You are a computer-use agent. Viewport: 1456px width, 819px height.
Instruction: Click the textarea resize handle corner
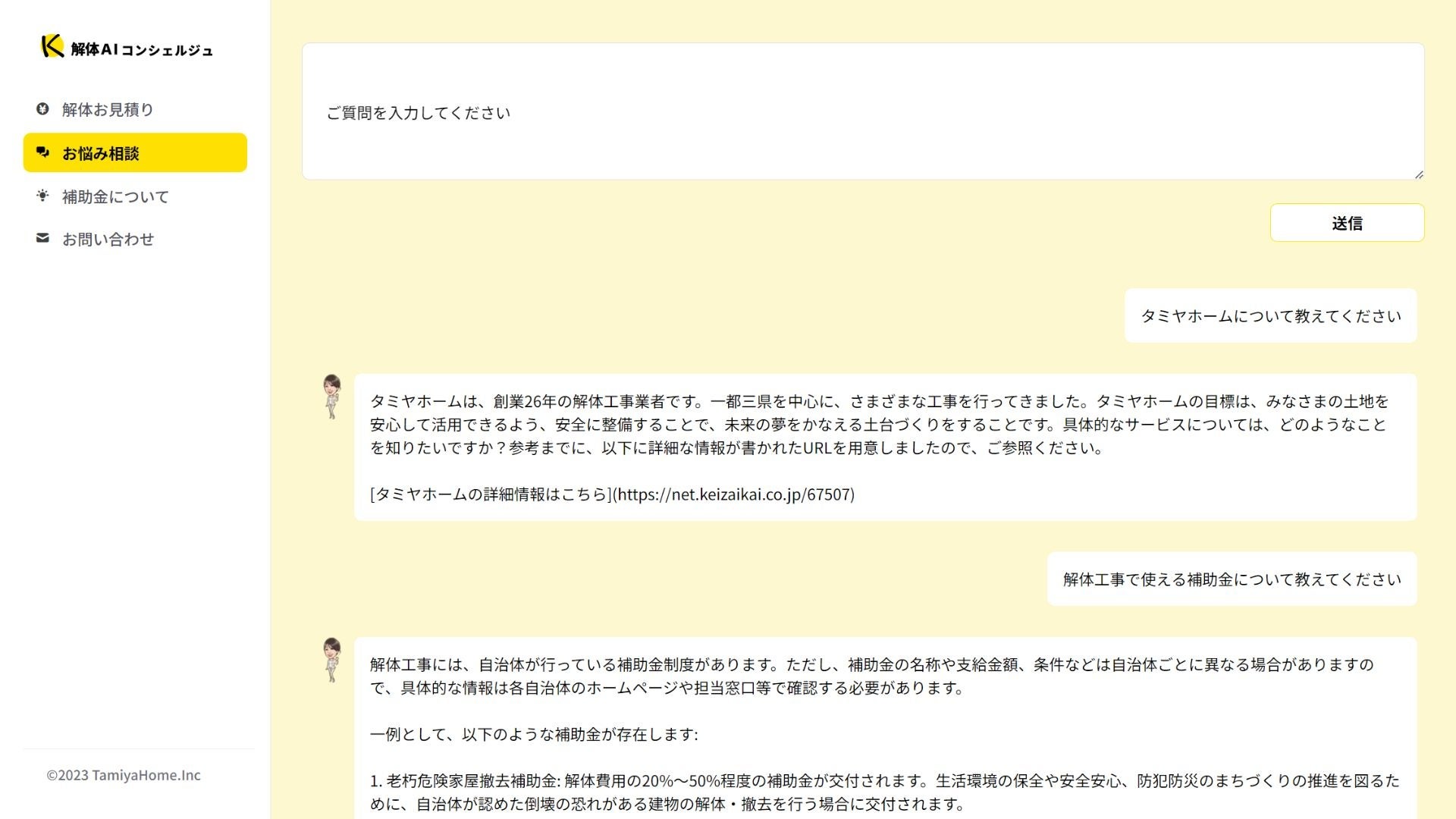(x=1419, y=174)
